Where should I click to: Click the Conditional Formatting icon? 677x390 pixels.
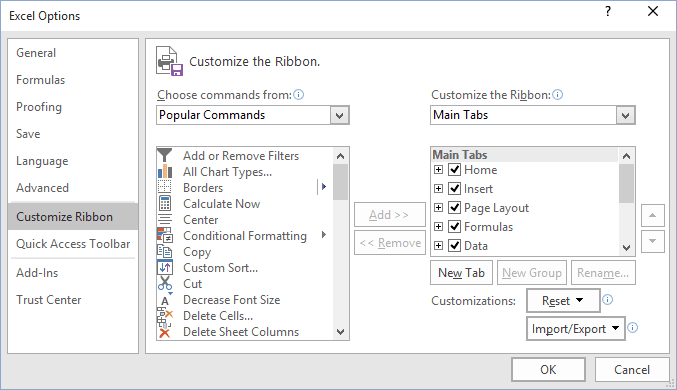(165, 235)
